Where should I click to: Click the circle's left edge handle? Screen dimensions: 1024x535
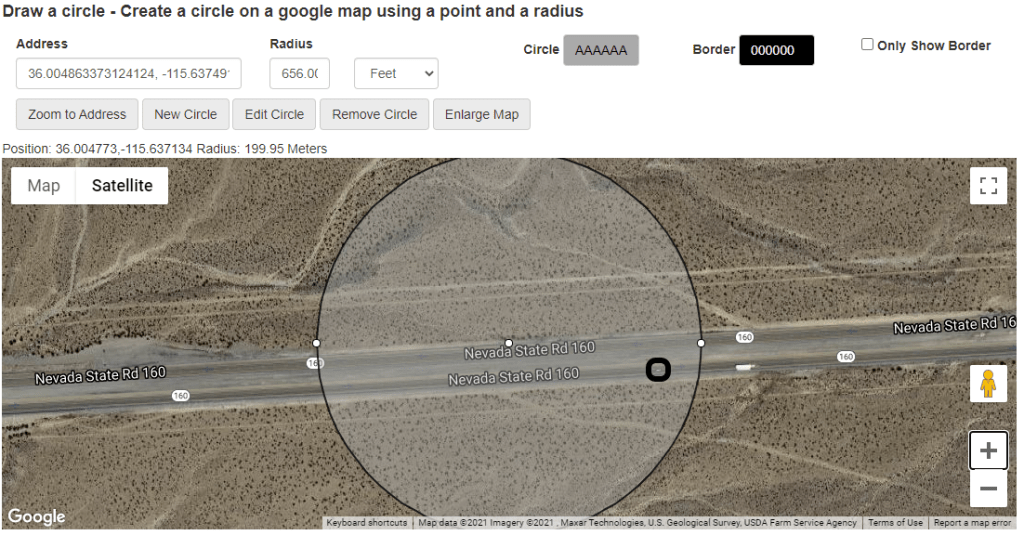317,343
